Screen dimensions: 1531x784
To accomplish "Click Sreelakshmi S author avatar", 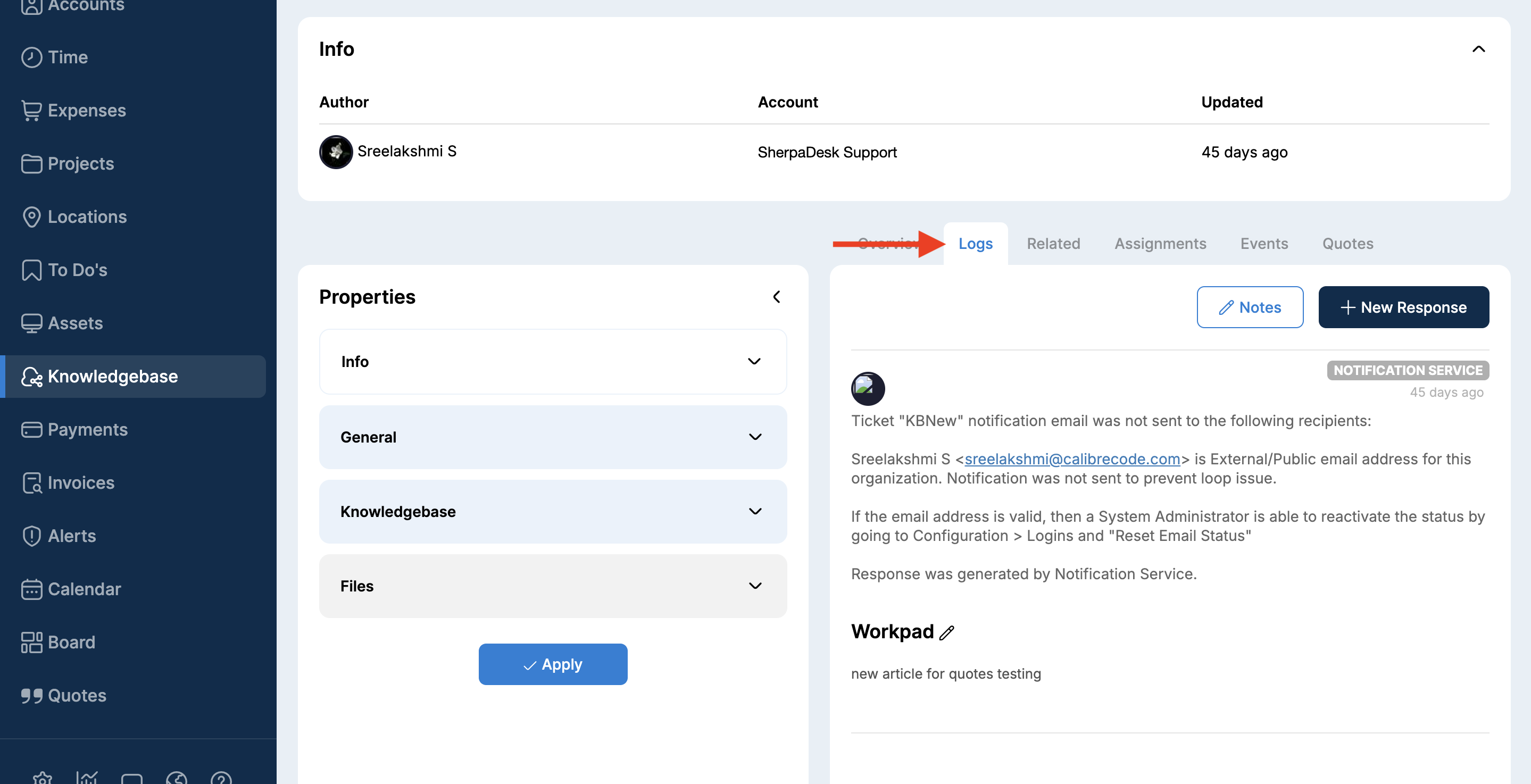I will 336,152.
